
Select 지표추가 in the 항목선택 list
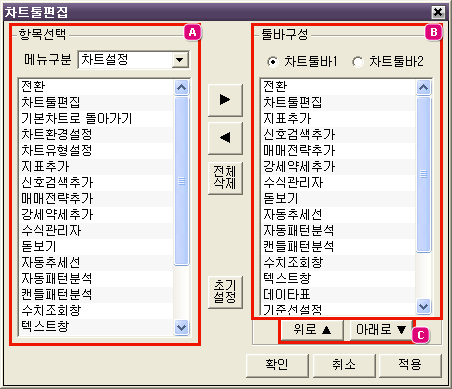(97, 166)
